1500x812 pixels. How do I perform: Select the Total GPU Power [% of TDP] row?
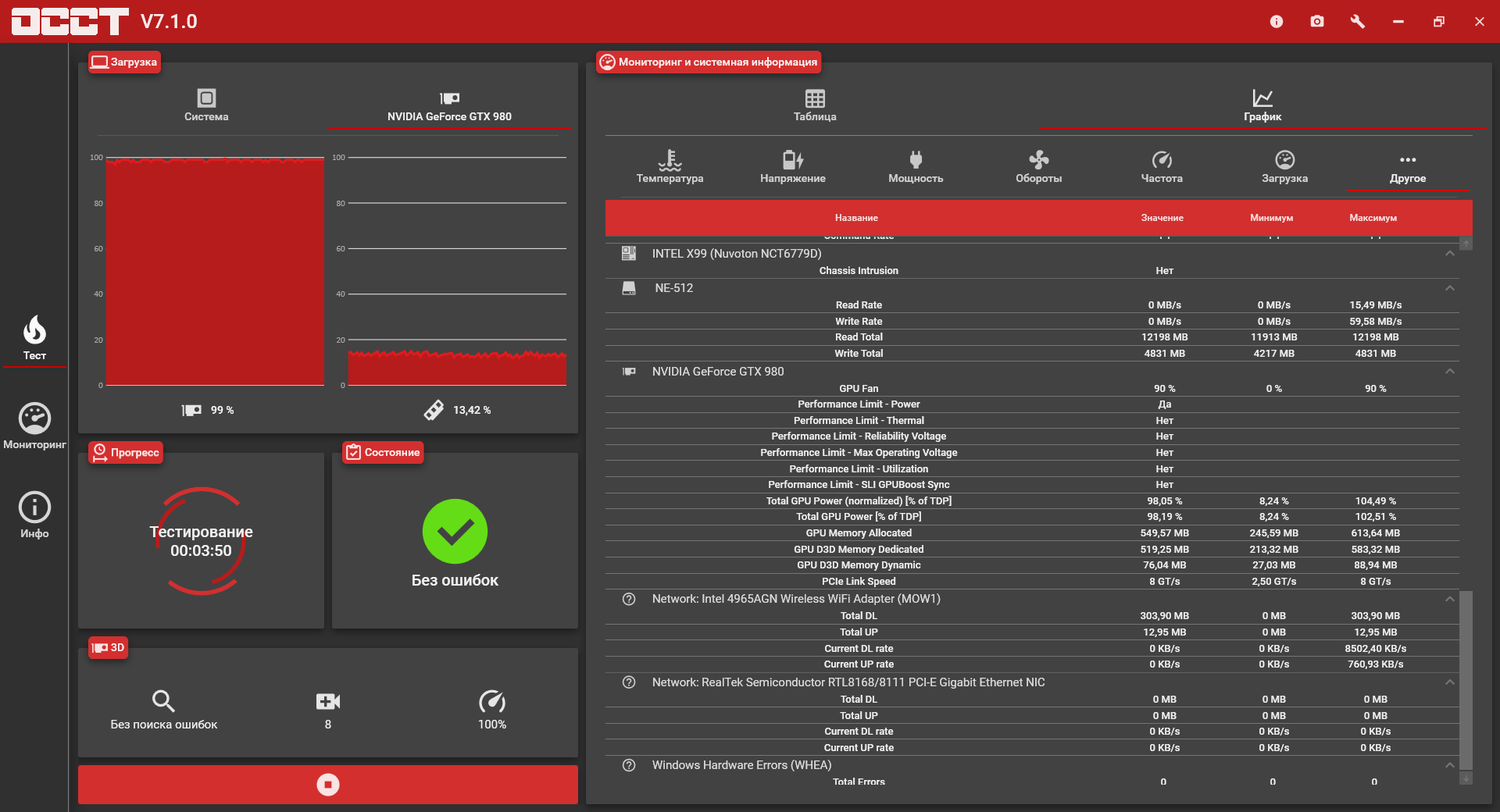[x=1032, y=517]
